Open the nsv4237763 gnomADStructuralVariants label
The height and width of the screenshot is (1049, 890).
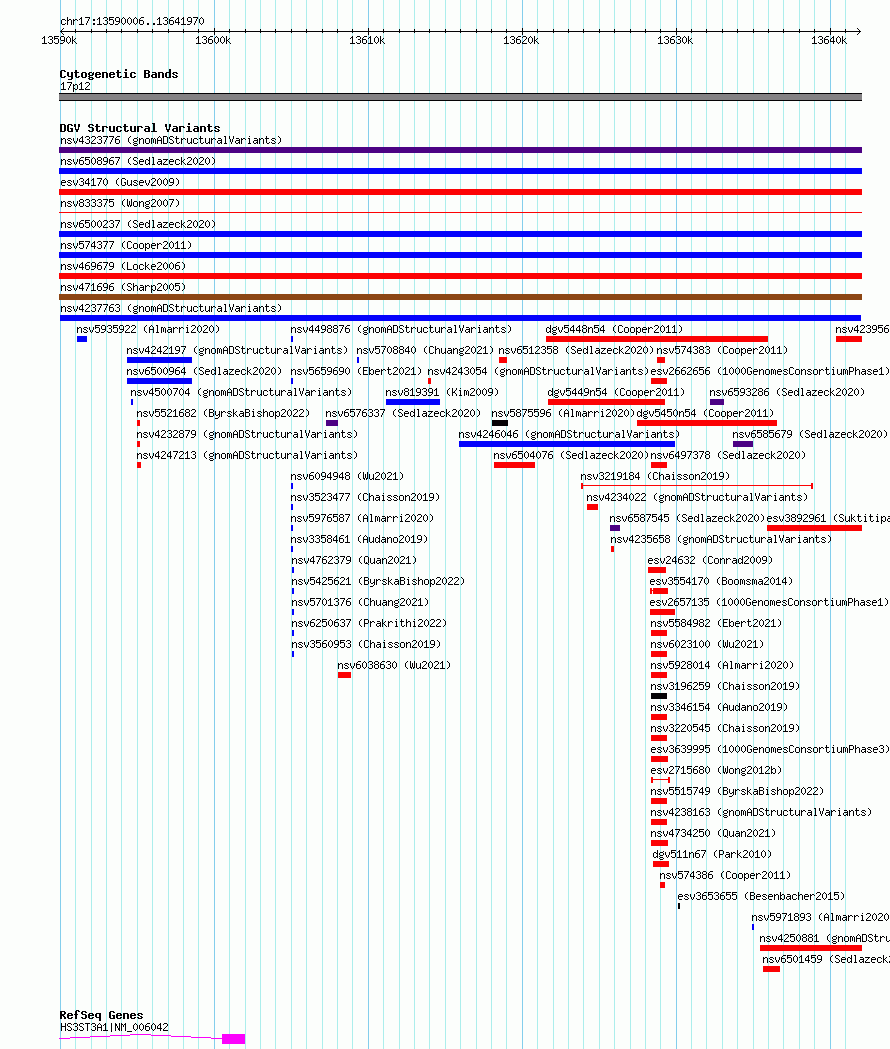tap(171, 308)
